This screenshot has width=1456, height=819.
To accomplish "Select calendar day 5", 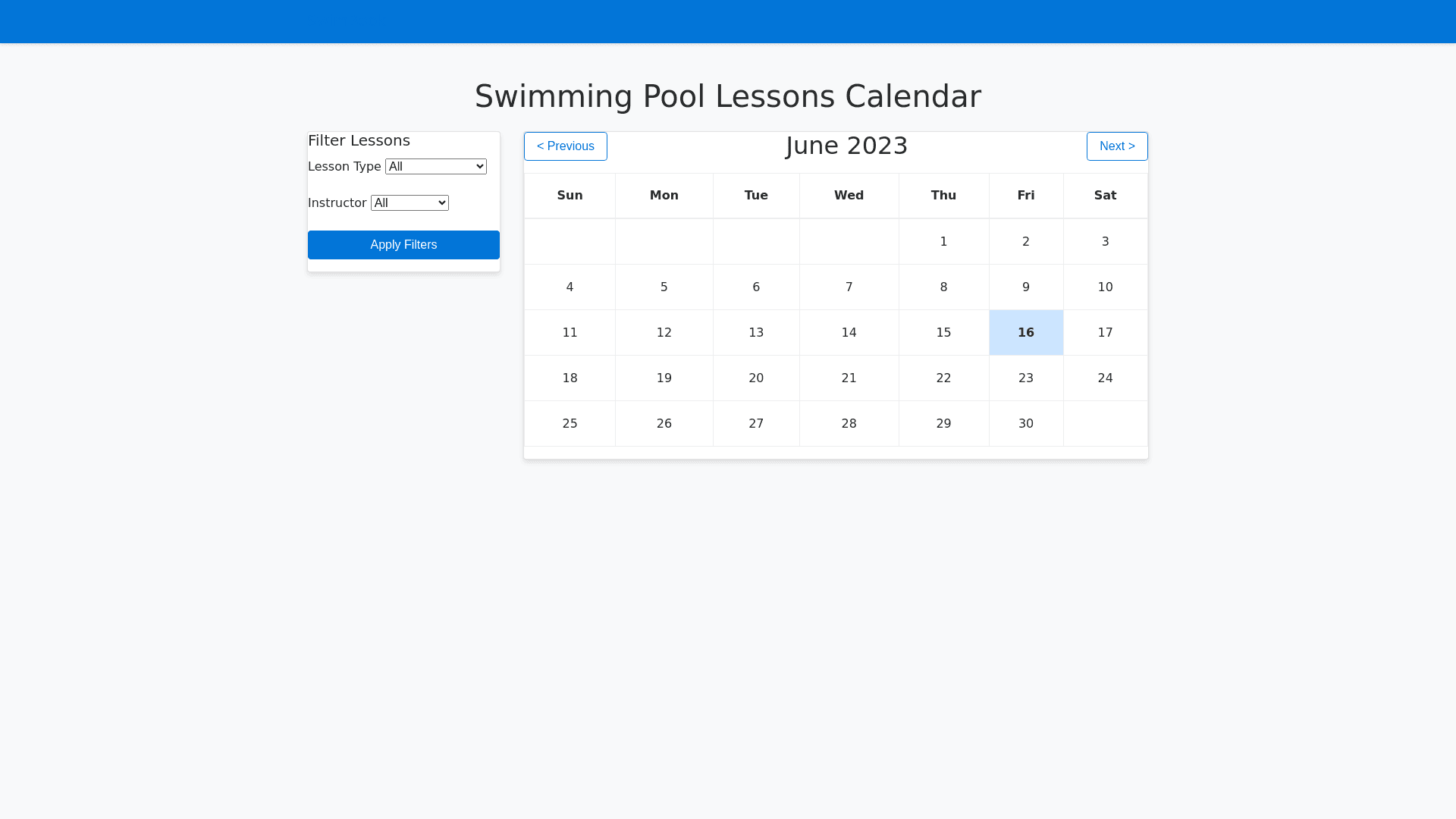I will (664, 287).
